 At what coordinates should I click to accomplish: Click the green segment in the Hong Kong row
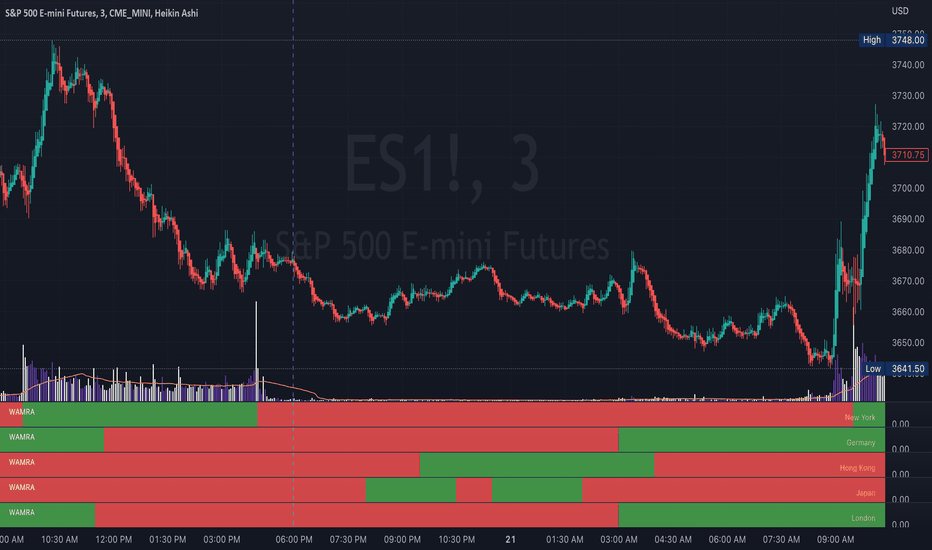[537, 465]
